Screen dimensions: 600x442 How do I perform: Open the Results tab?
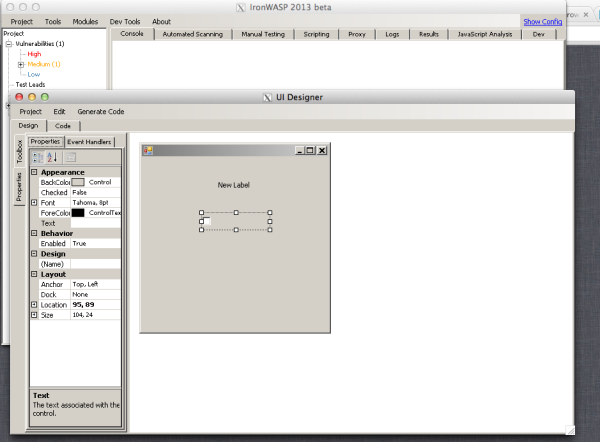(429, 34)
